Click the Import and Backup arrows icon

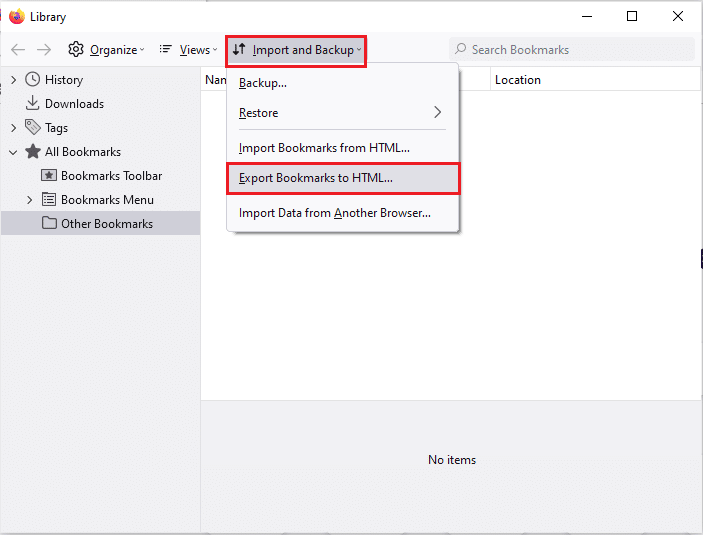pos(239,49)
